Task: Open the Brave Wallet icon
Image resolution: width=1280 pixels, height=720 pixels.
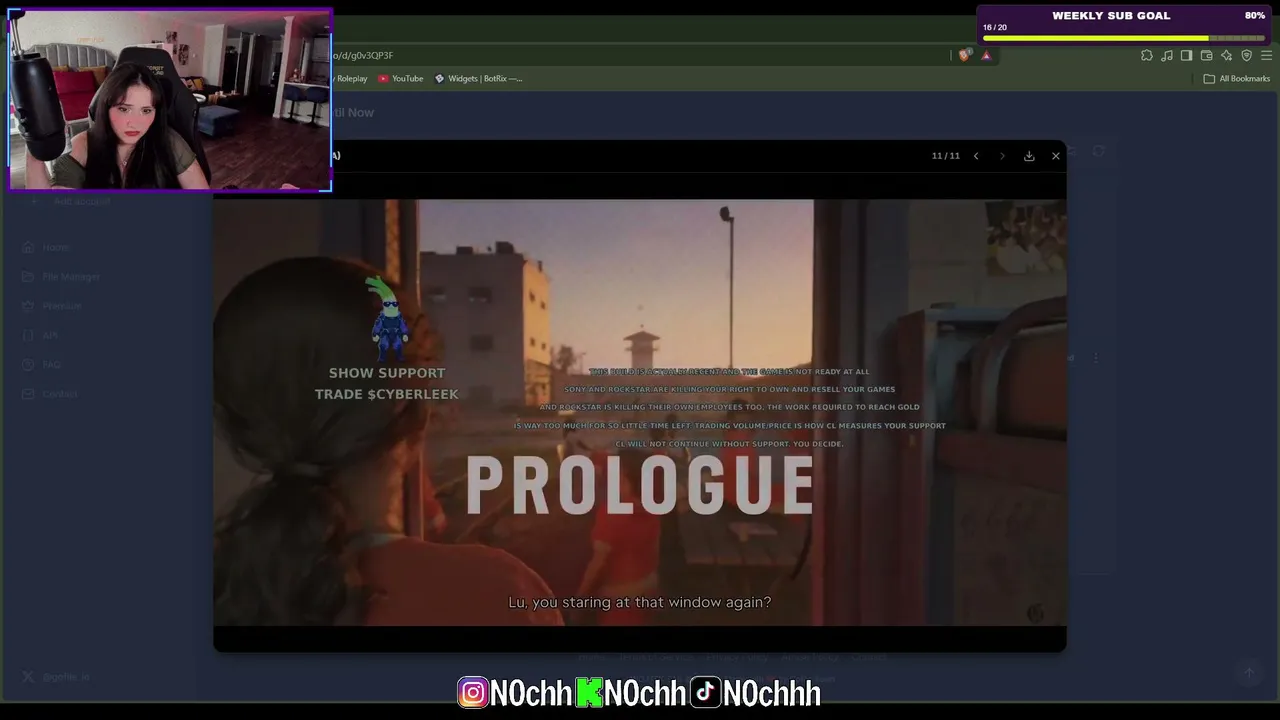Action: [x=1207, y=56]
